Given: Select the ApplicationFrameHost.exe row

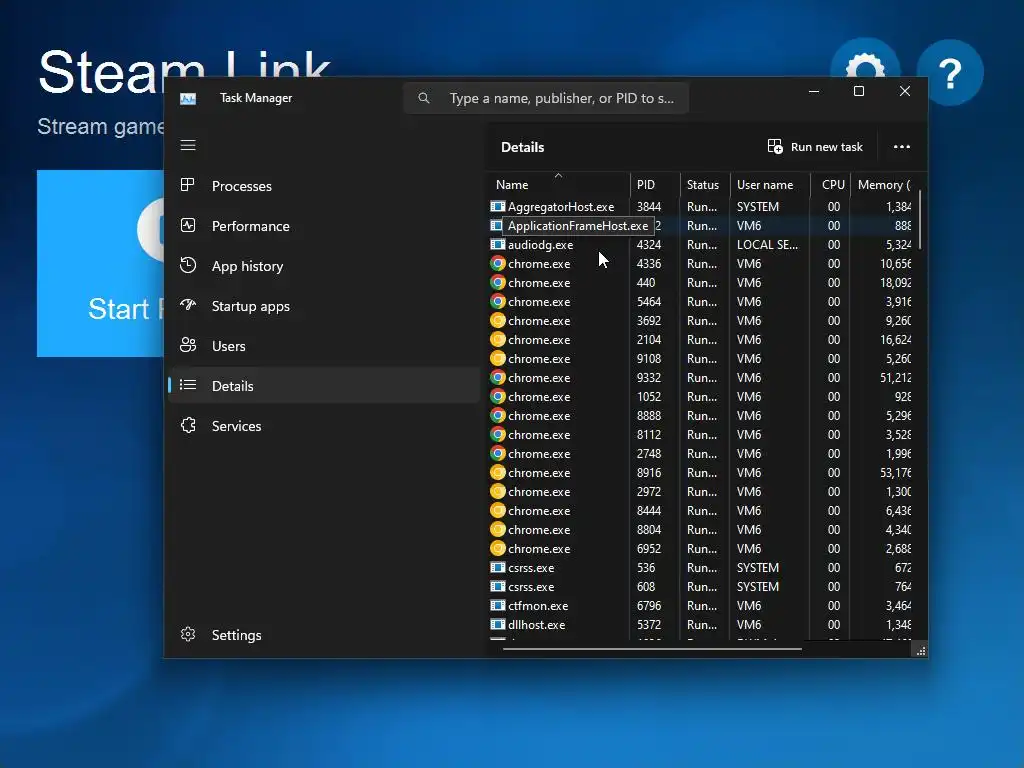Looking at the screenshot, I should pos(702,225).
